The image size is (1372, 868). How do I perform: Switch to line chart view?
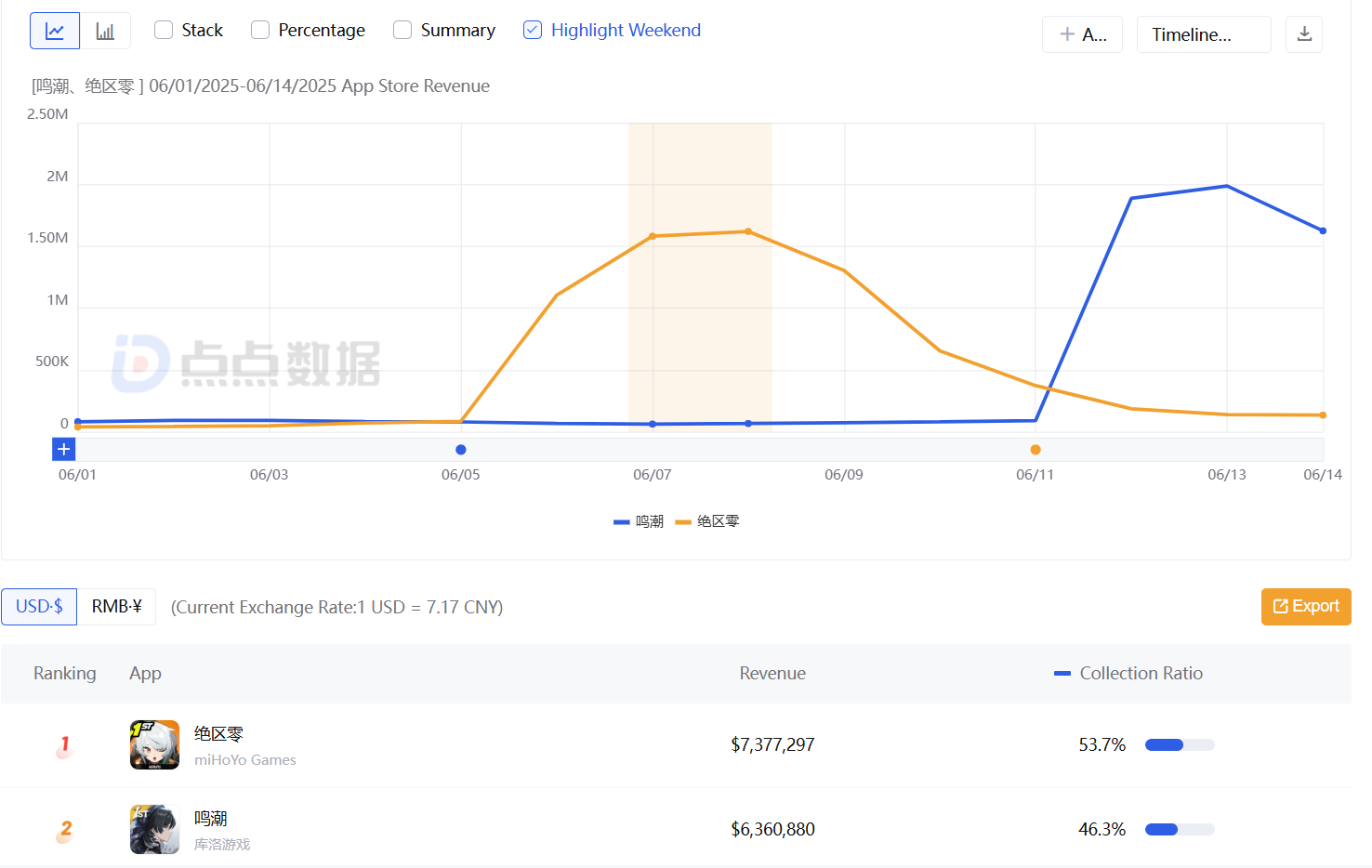(55, 31)
